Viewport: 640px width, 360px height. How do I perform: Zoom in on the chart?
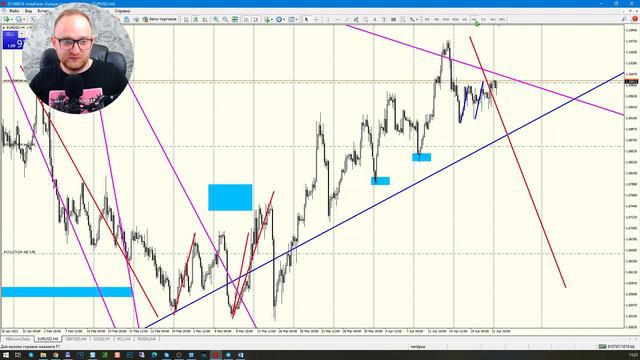point(216,19)
